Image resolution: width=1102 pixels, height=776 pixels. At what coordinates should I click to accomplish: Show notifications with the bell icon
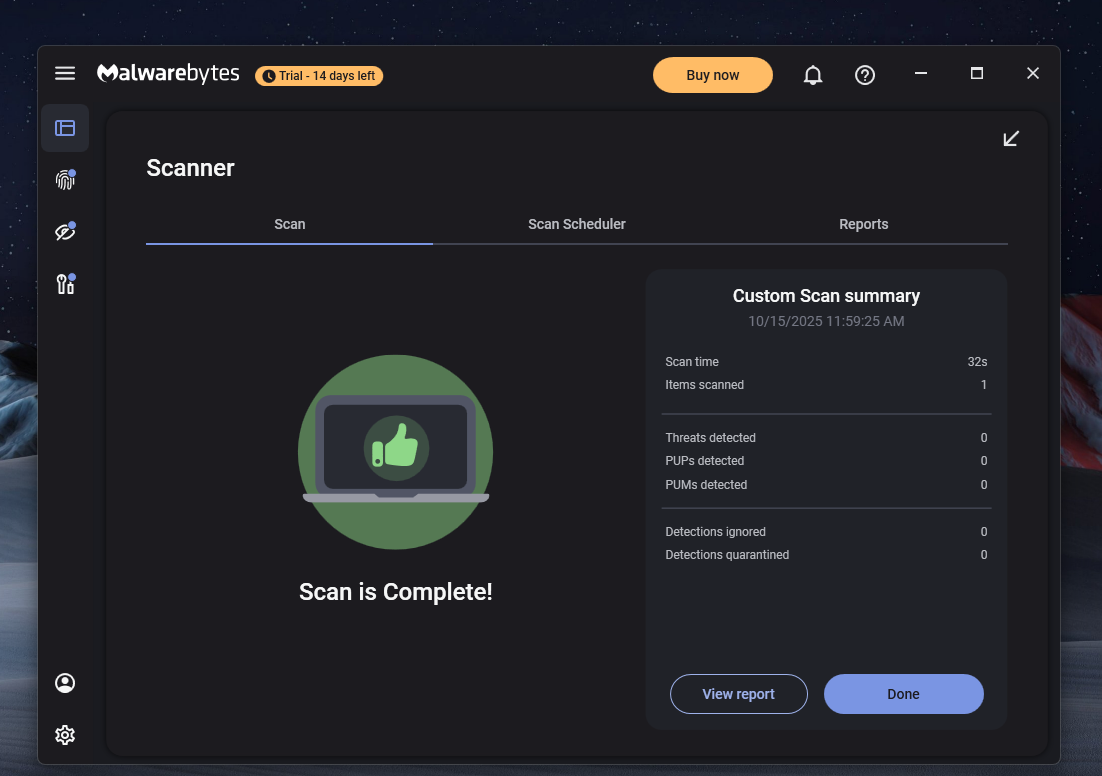point(813,75)
